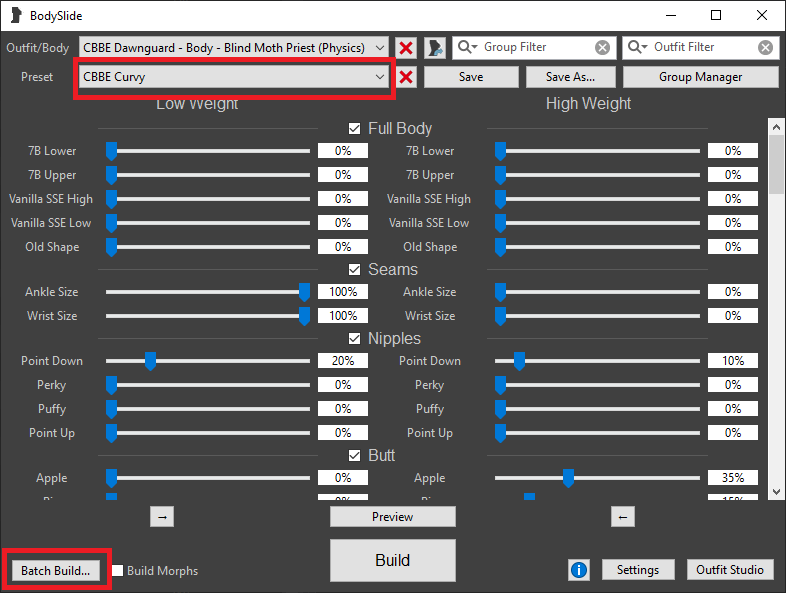Viewport: 786px width, 593px height.
Task: Enable the Build Morphs checkbox
Action: click(118, 570)
